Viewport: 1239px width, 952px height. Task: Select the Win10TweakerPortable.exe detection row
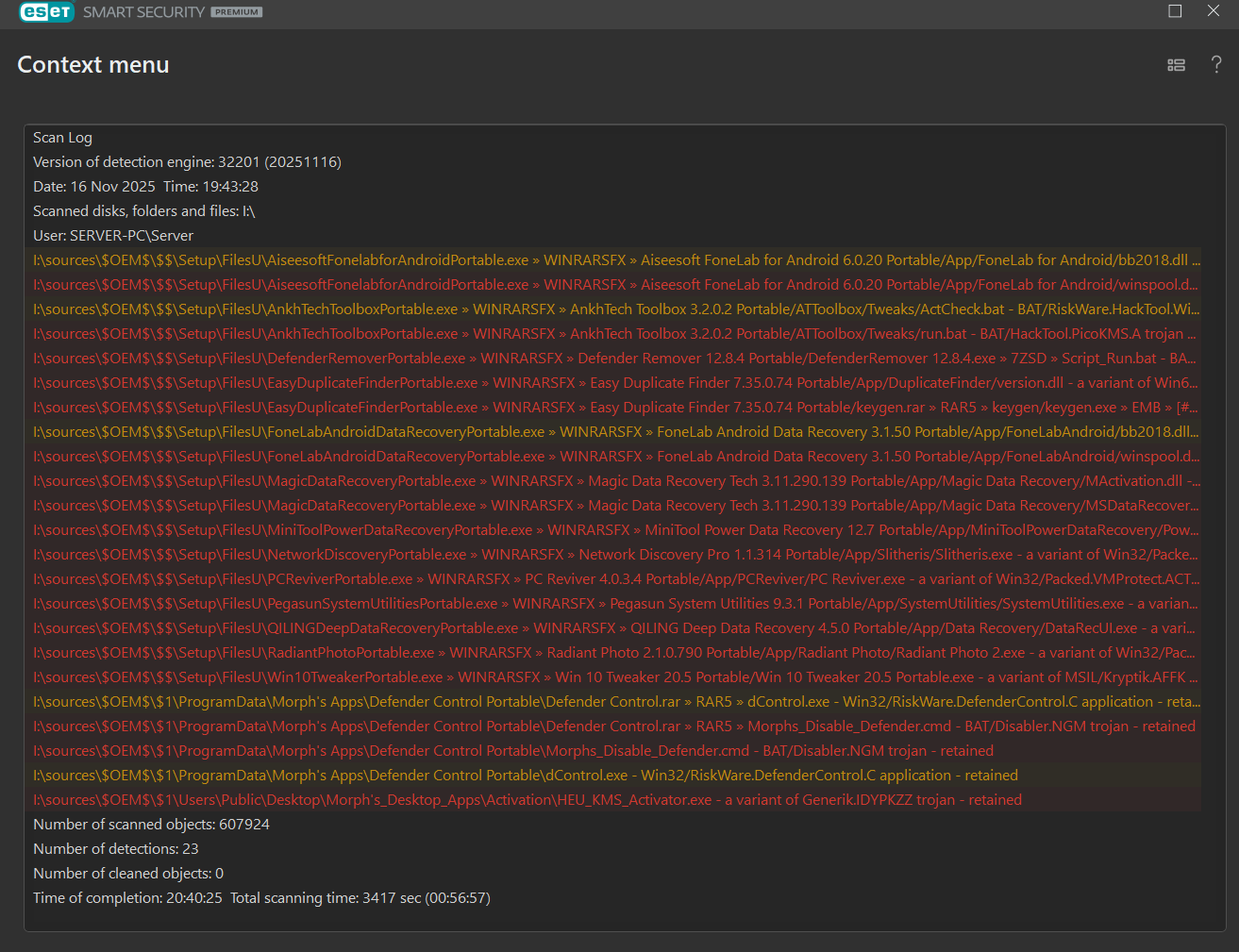coord(615,677)
